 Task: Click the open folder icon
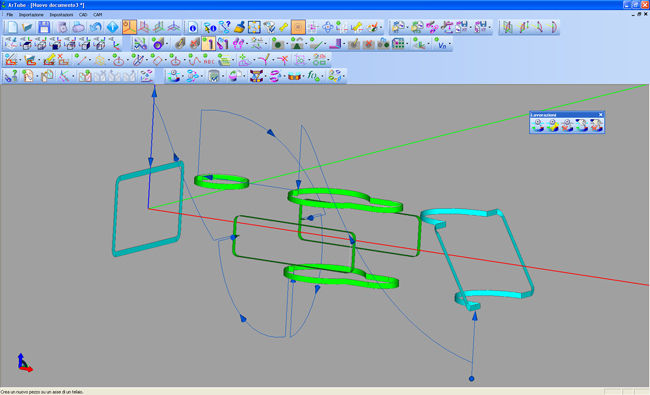(x=27, y=27)
